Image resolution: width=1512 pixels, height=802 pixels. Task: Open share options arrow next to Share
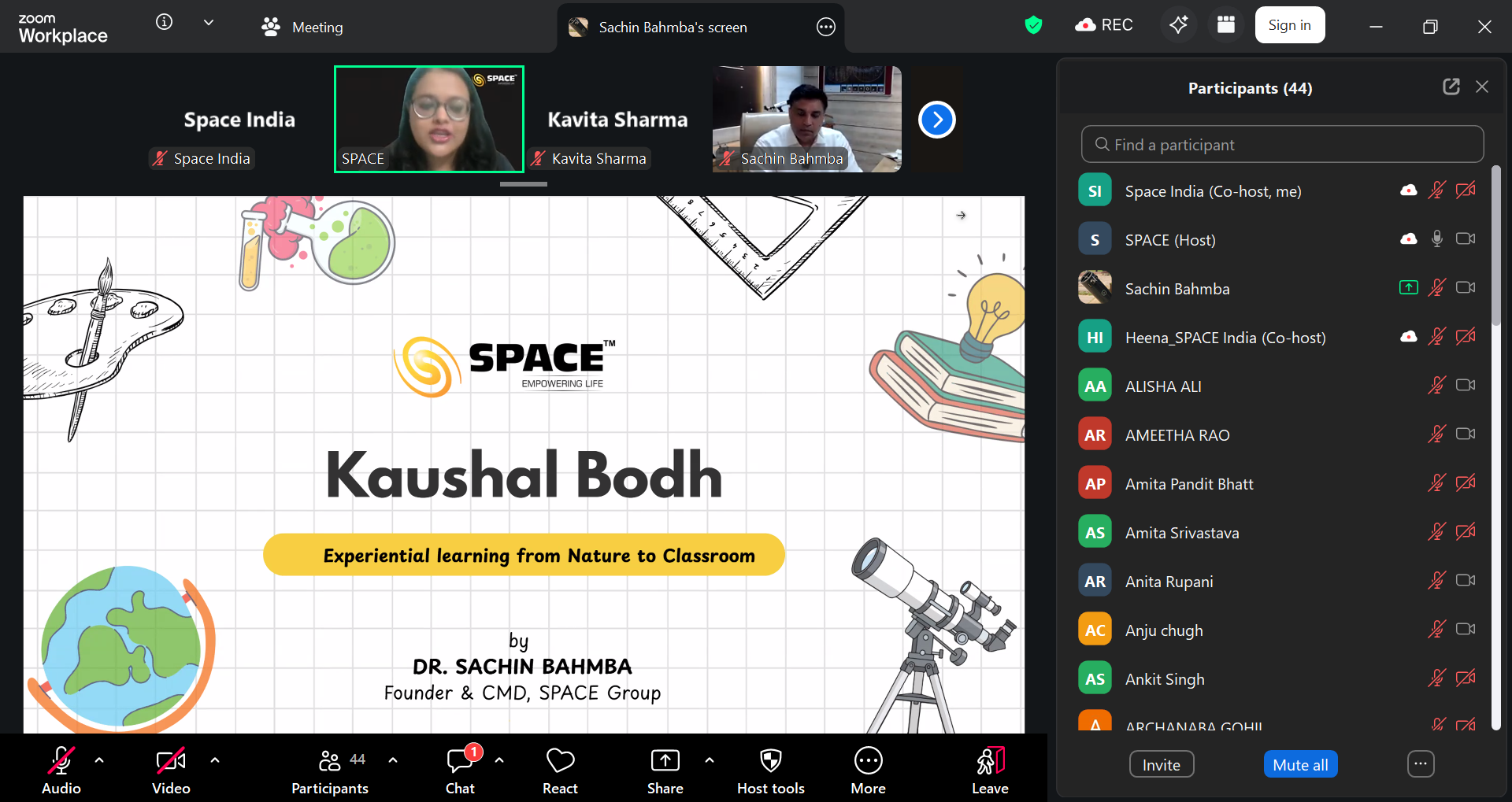coord(710,760)
